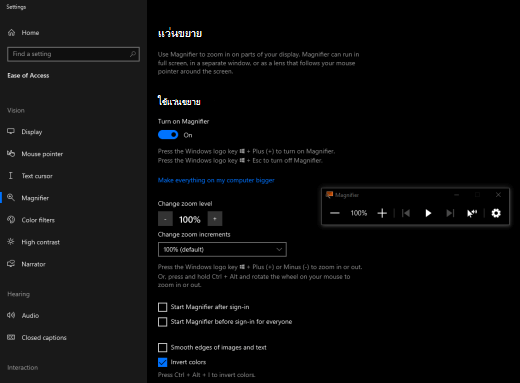This screenshot has width=520, height=383.
Task: Click the Display monitor icon
Action: click(11, 131)
